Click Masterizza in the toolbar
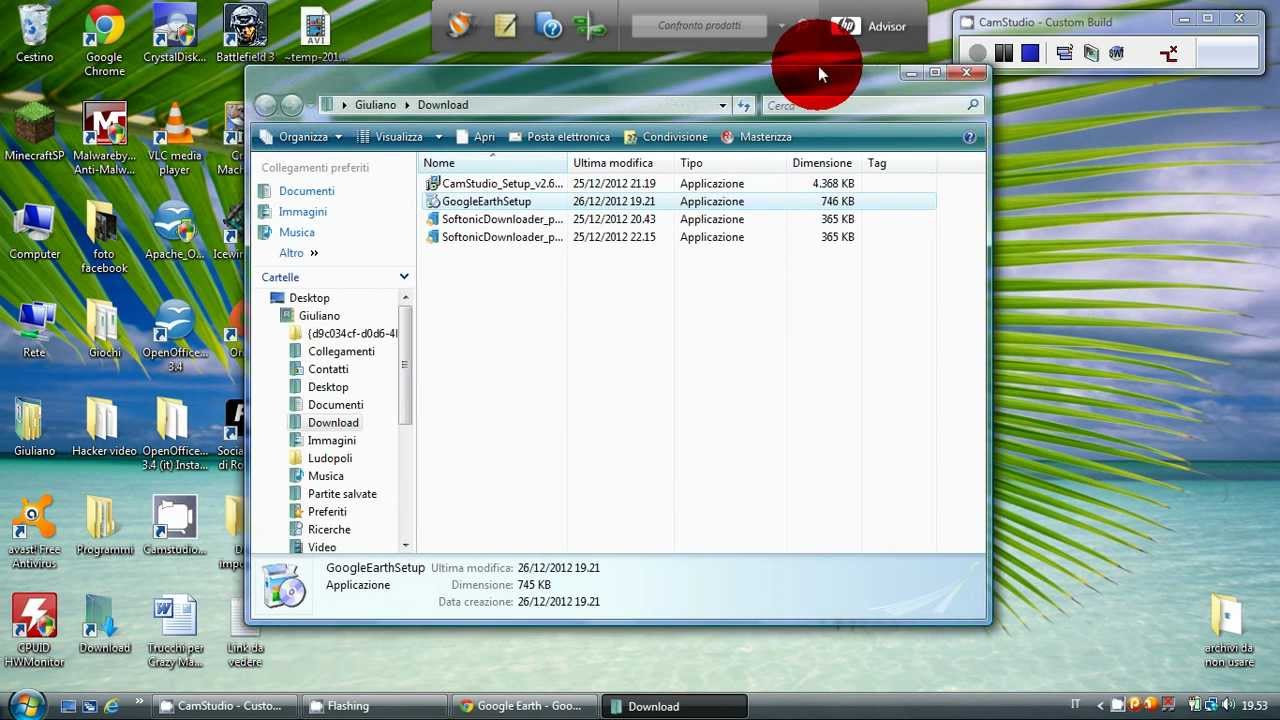This screenshot has width=1280, height=720. click(x=756, y=137)
